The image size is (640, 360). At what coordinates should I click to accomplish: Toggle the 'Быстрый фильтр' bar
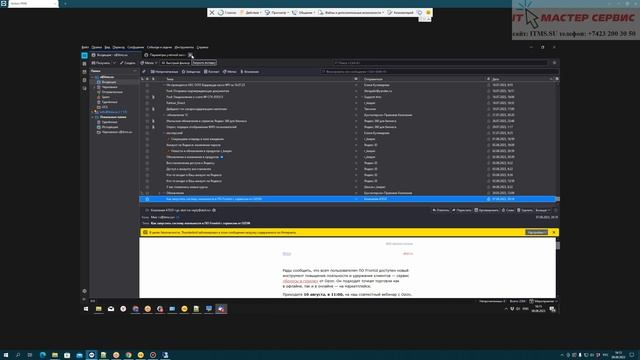[x=176, y=63]
